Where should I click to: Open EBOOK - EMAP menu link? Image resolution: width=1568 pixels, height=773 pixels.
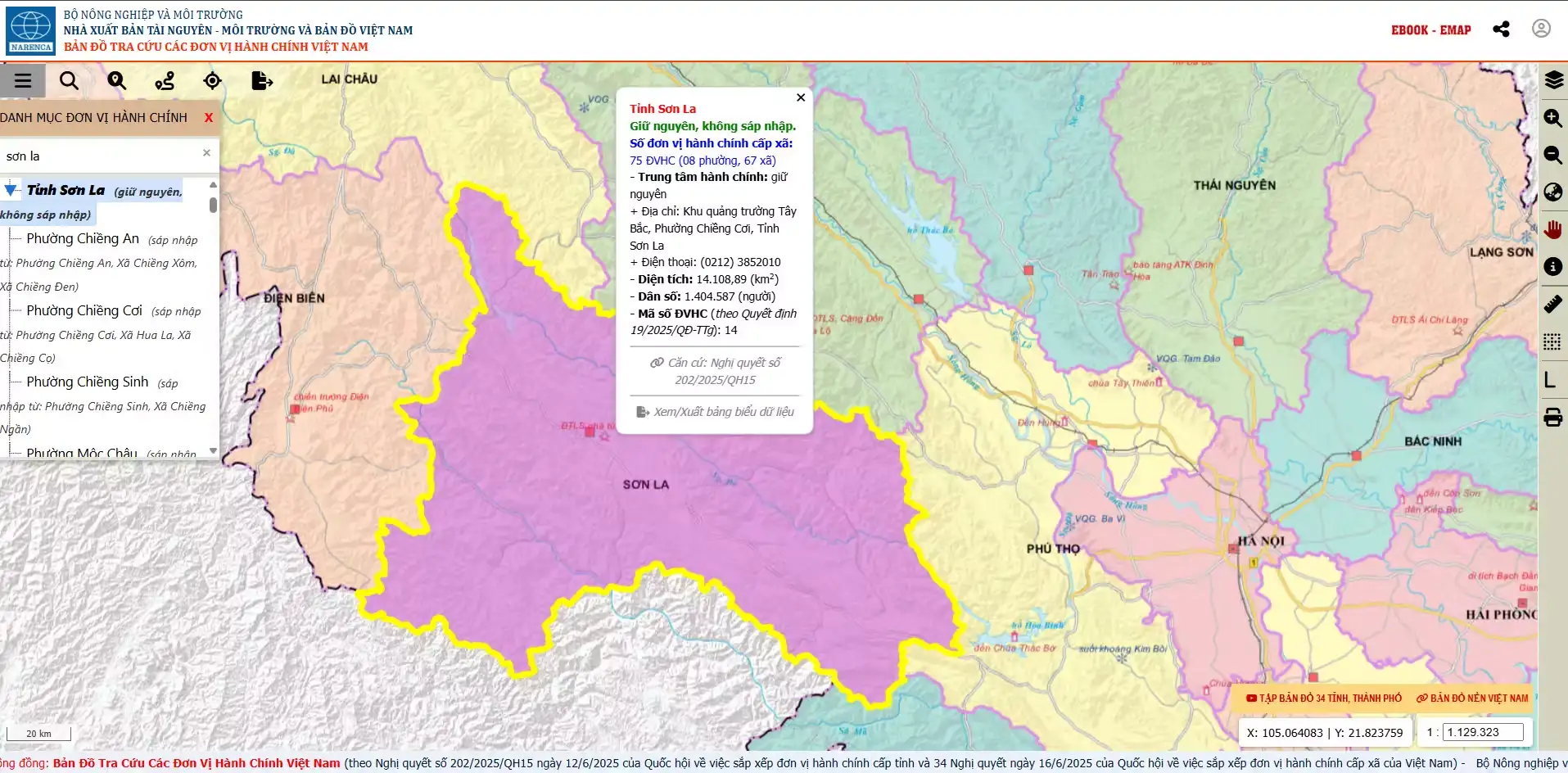[x=1430, y=30]
